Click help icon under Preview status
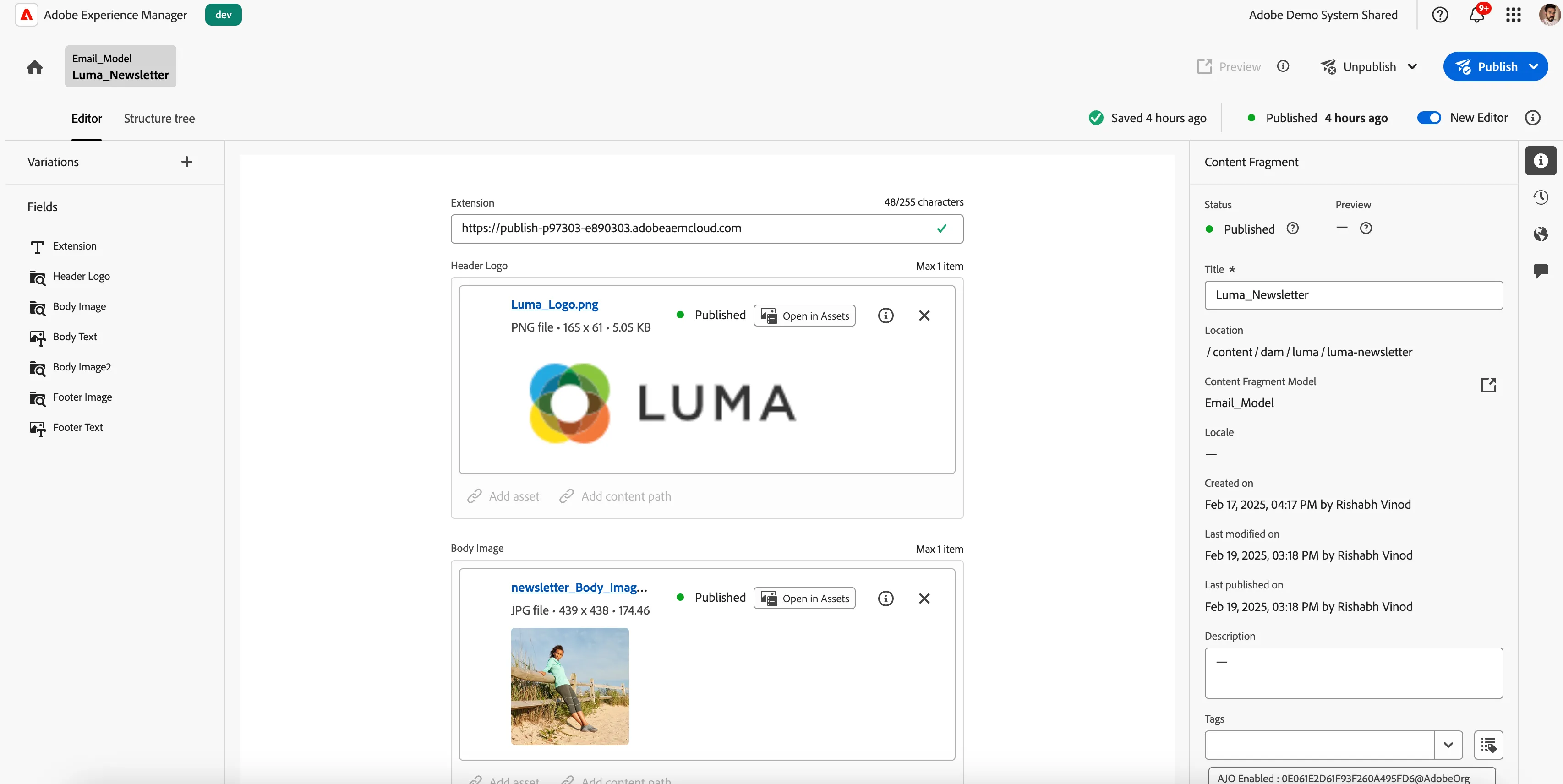Screen dimensions: 1563x784 [1366, 229]
